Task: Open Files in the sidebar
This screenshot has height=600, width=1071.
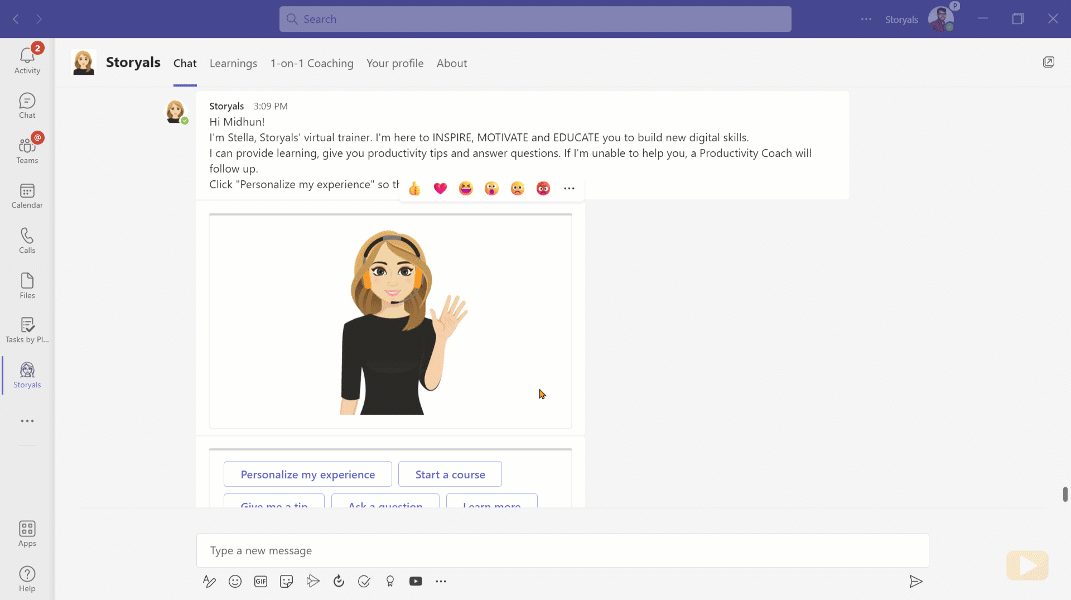Action: (27, 286)
